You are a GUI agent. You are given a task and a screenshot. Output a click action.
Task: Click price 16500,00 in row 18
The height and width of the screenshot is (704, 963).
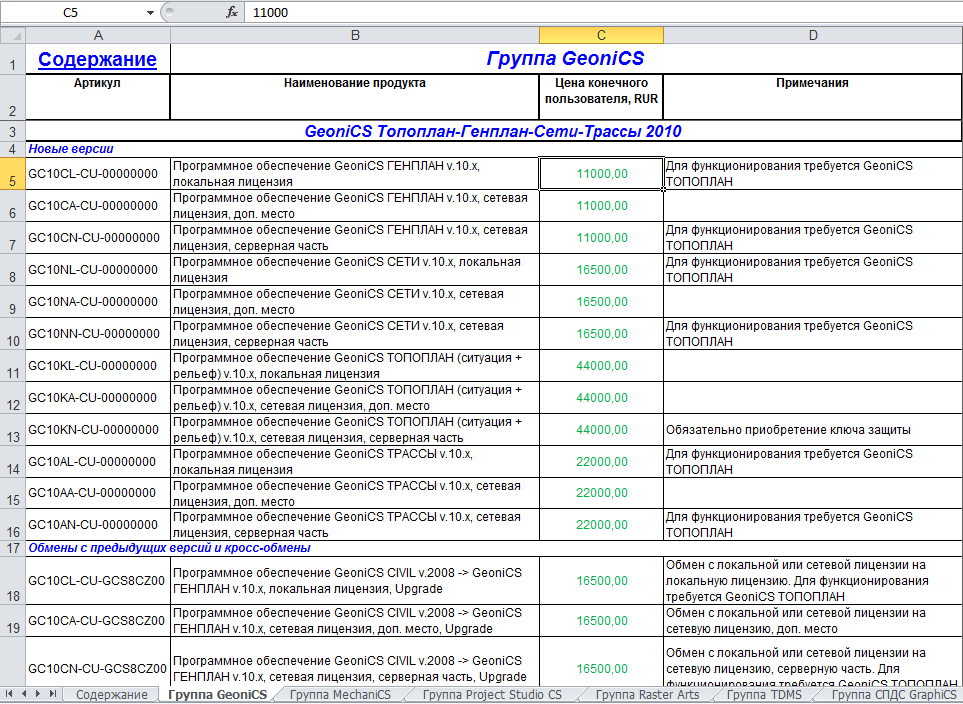click(x=601, y=581)
